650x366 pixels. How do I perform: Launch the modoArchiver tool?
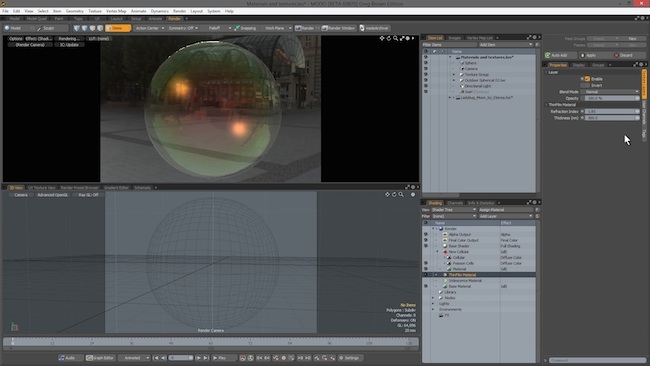click(x=374, y=28)
